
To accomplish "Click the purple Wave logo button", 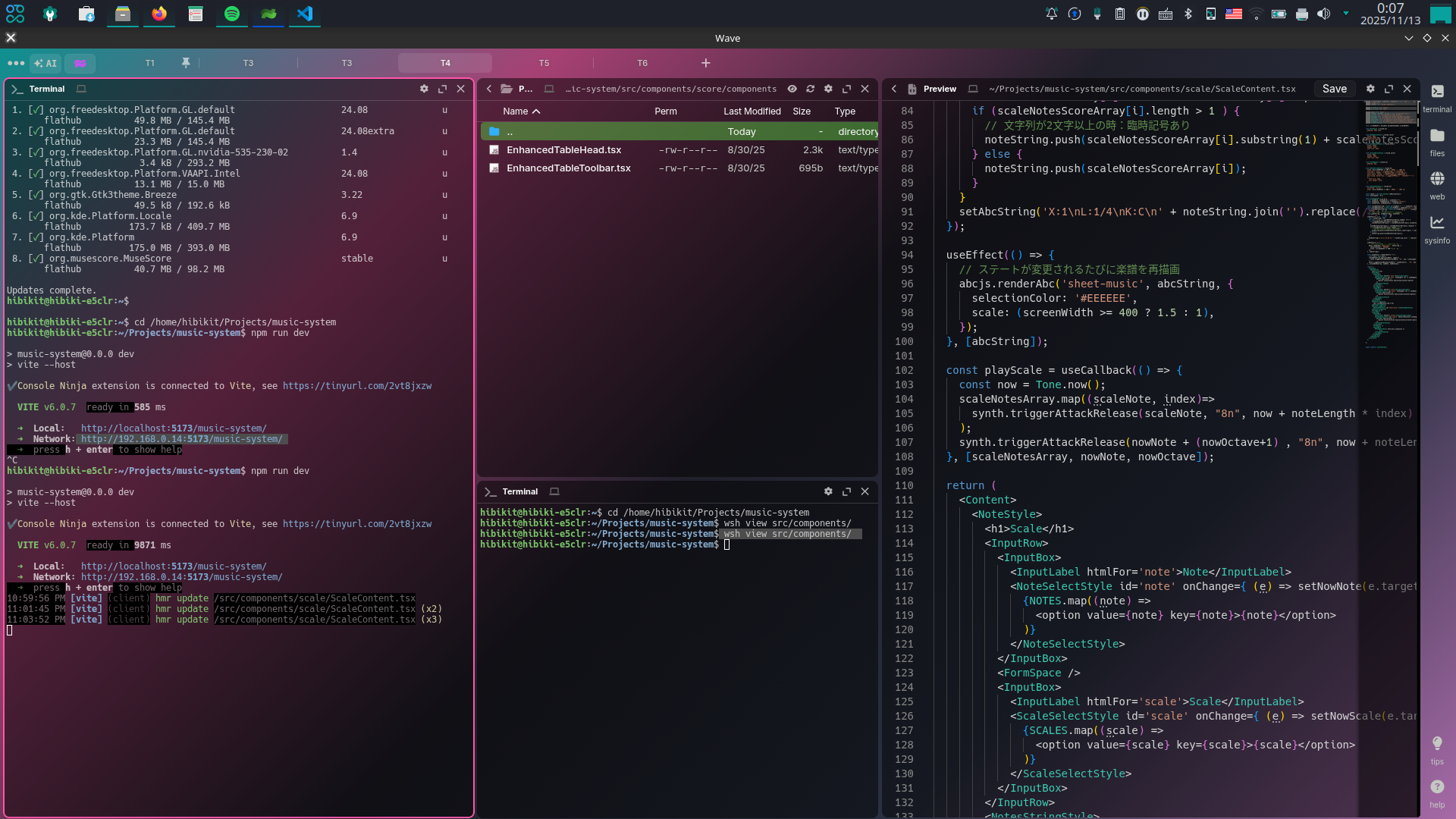I will 80,64.
